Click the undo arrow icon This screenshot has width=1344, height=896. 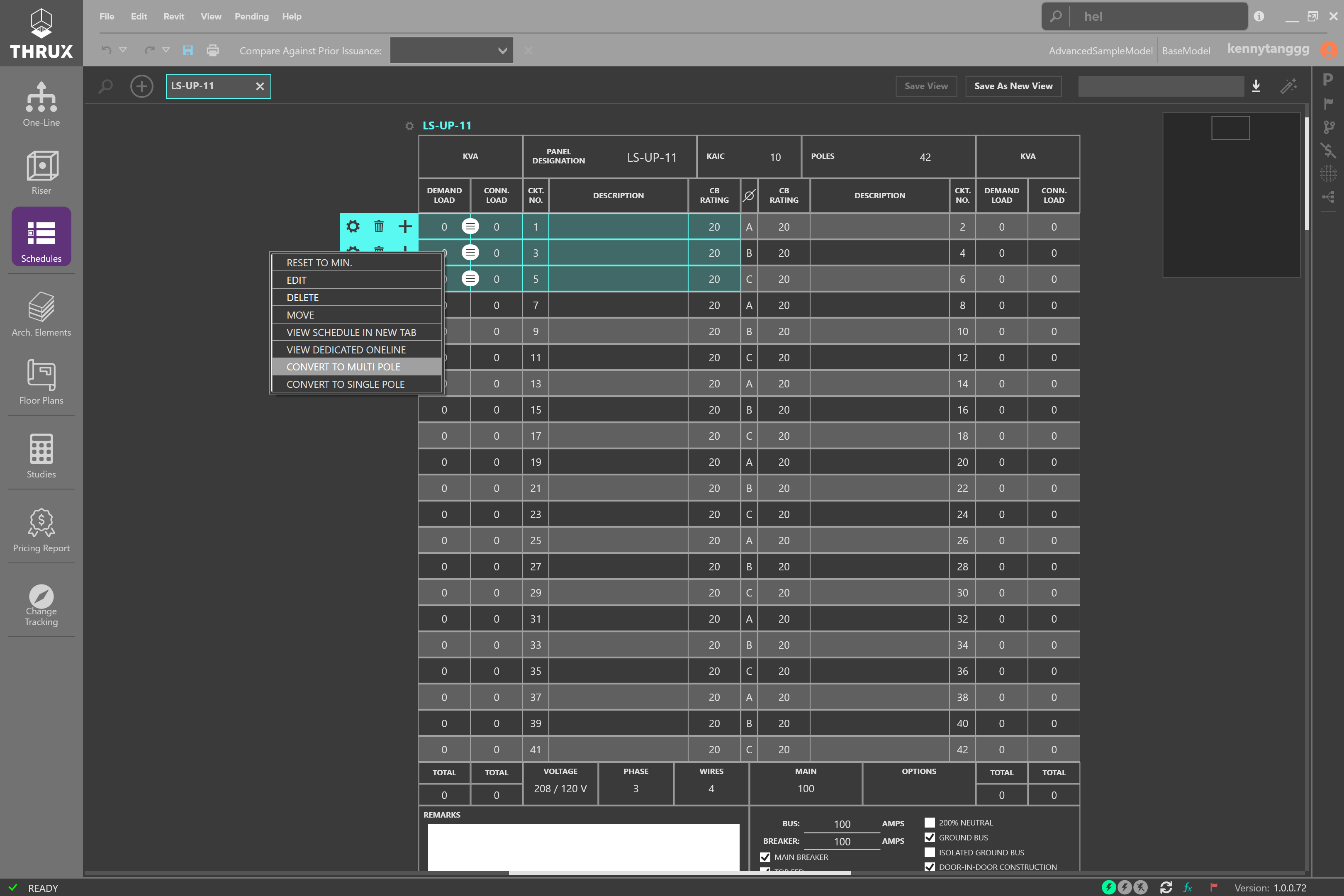click(106, 50)
